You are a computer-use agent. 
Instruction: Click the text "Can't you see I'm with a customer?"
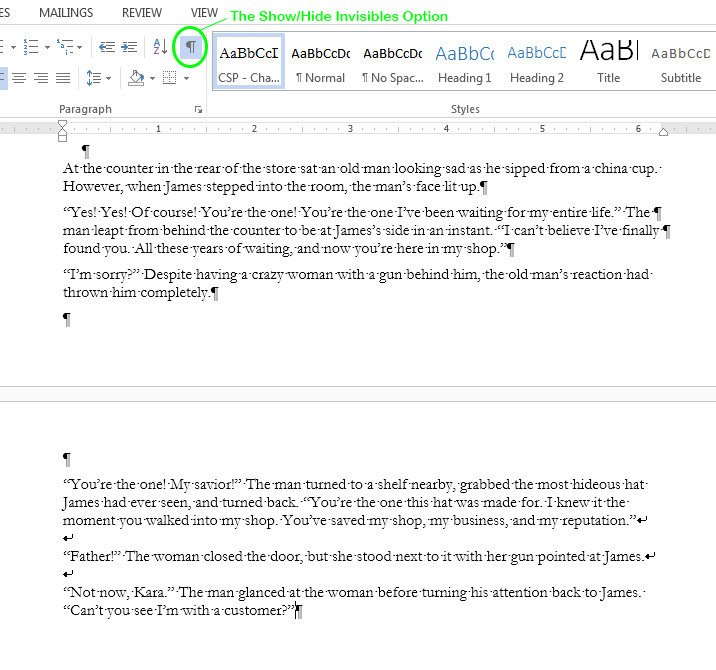(x=179, y=611)
